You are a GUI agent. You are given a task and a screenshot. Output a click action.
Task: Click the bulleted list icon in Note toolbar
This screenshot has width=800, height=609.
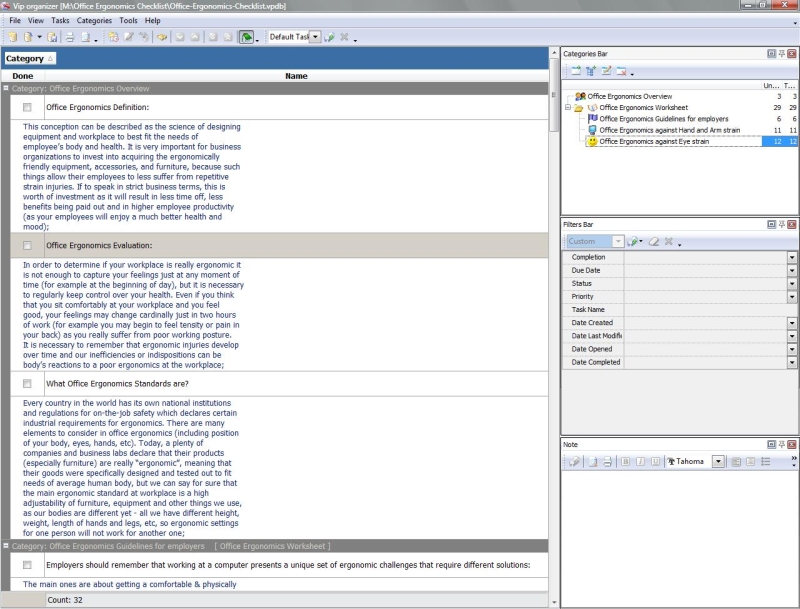pos(765,461)
